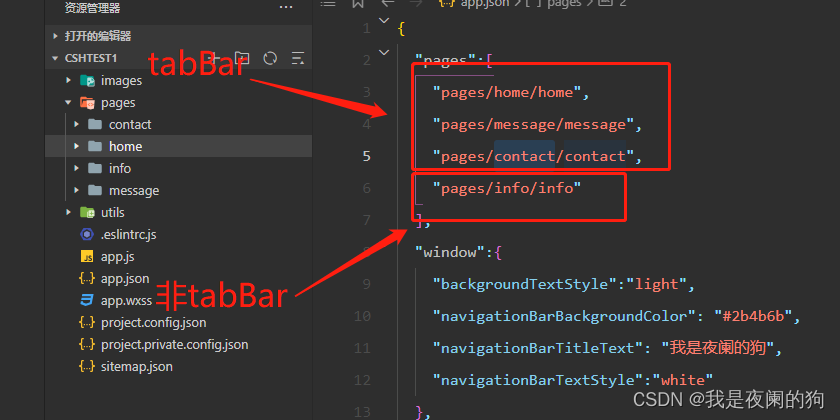Click the contact folder icon
This screenshot has height=420, width=840.
(95, 125)
